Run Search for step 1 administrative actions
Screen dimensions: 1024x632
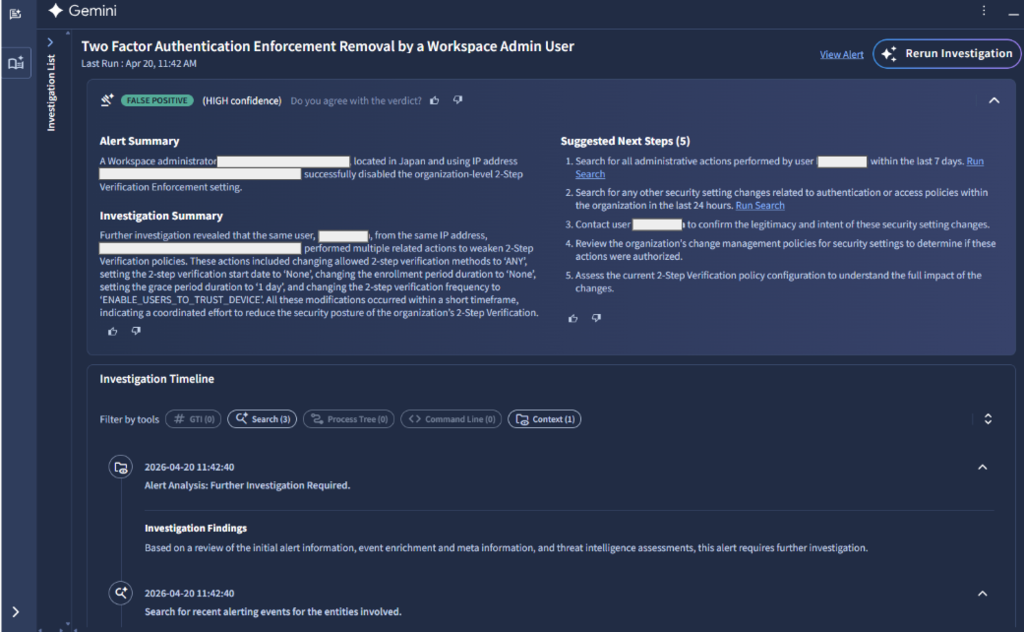(x=975, y=161)
